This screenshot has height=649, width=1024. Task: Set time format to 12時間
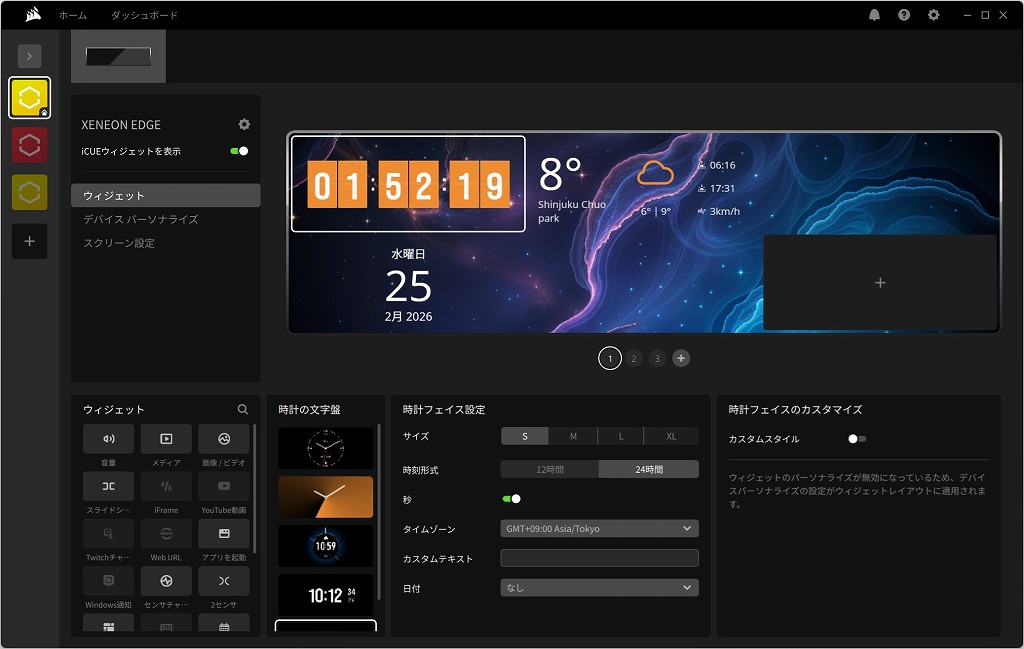pyautogui.click(x=550, y=469)
